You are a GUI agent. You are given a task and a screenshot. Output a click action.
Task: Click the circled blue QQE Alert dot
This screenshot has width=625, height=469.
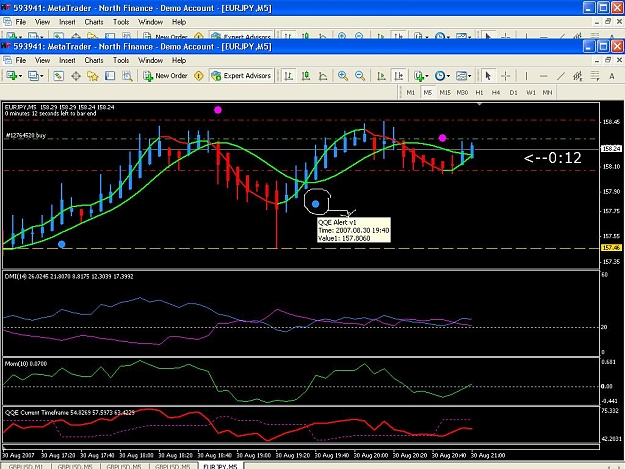pyautogui.click(x=315, y=204)
